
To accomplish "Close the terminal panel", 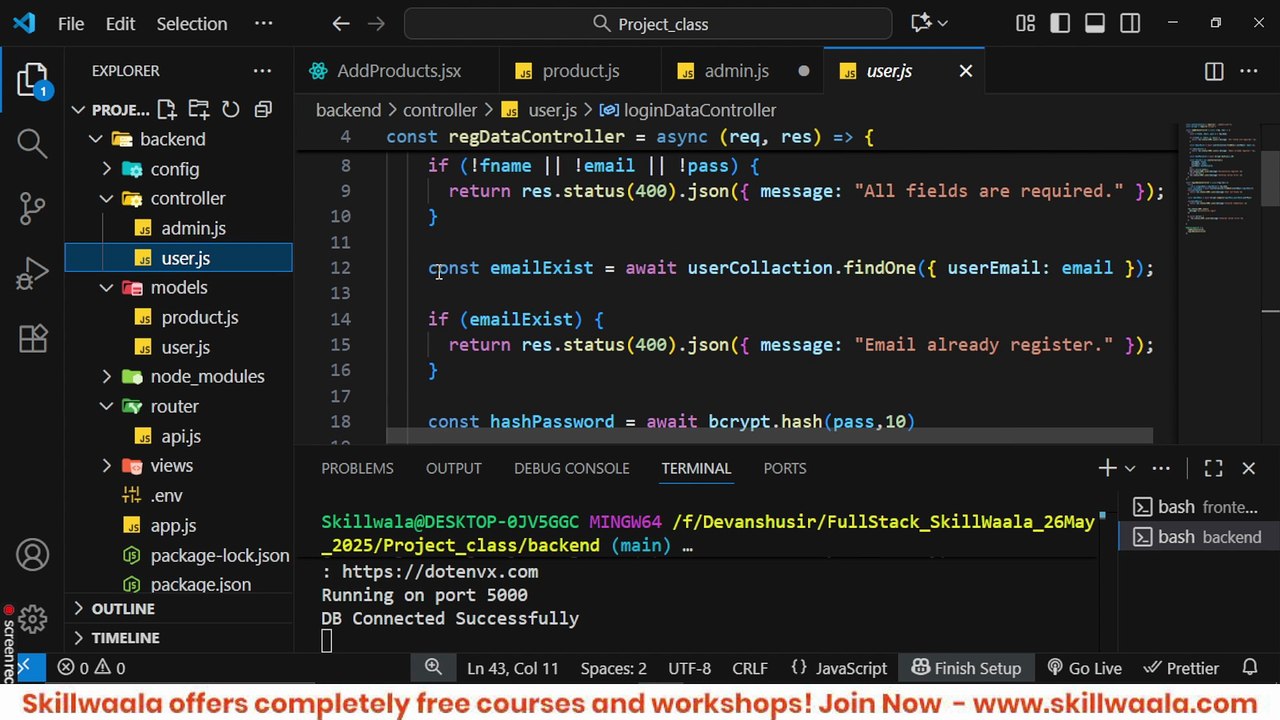I will click(x=1248, y=468).
